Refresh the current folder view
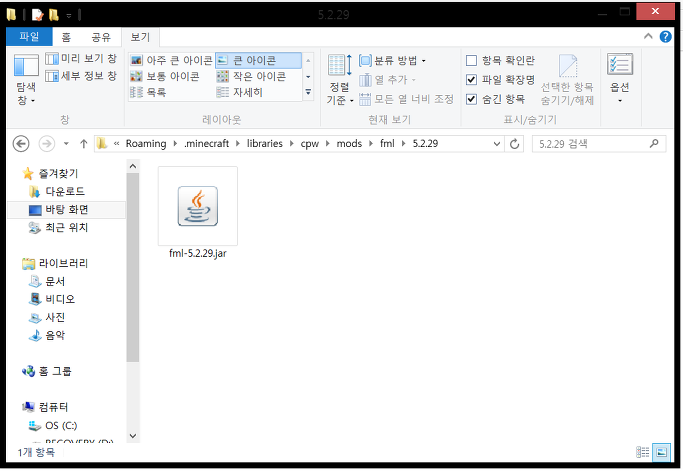Screen dimensions: 683x475 [514, 143]
